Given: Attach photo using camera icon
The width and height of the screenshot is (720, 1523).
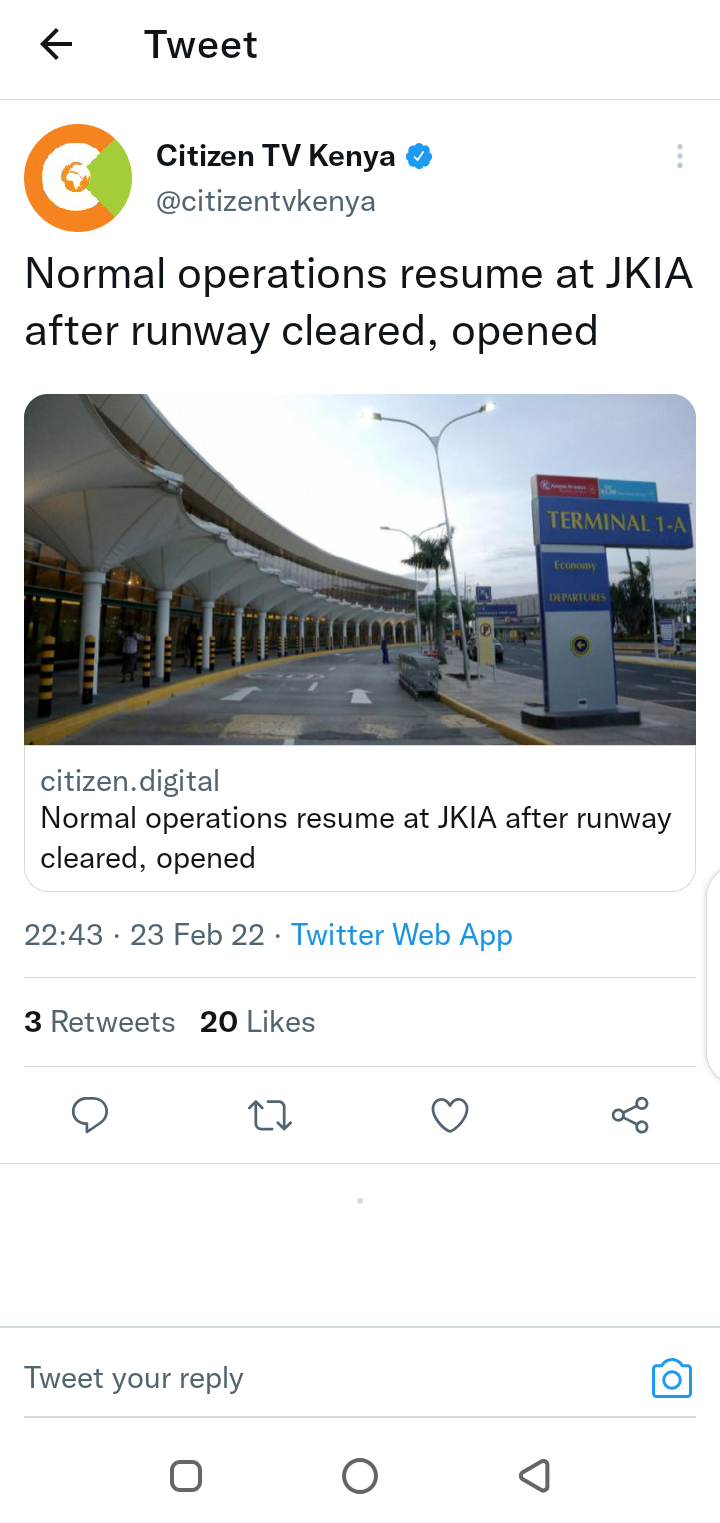Looking at the screenshot, I should [672, 1378].
